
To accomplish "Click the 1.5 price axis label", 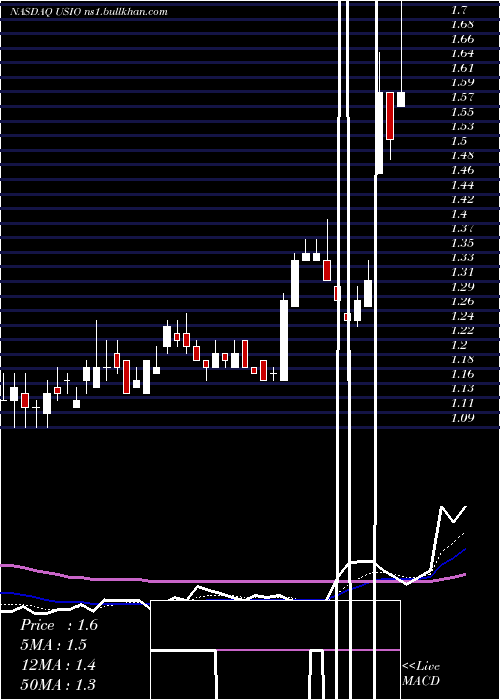I will tap(458, 141).
